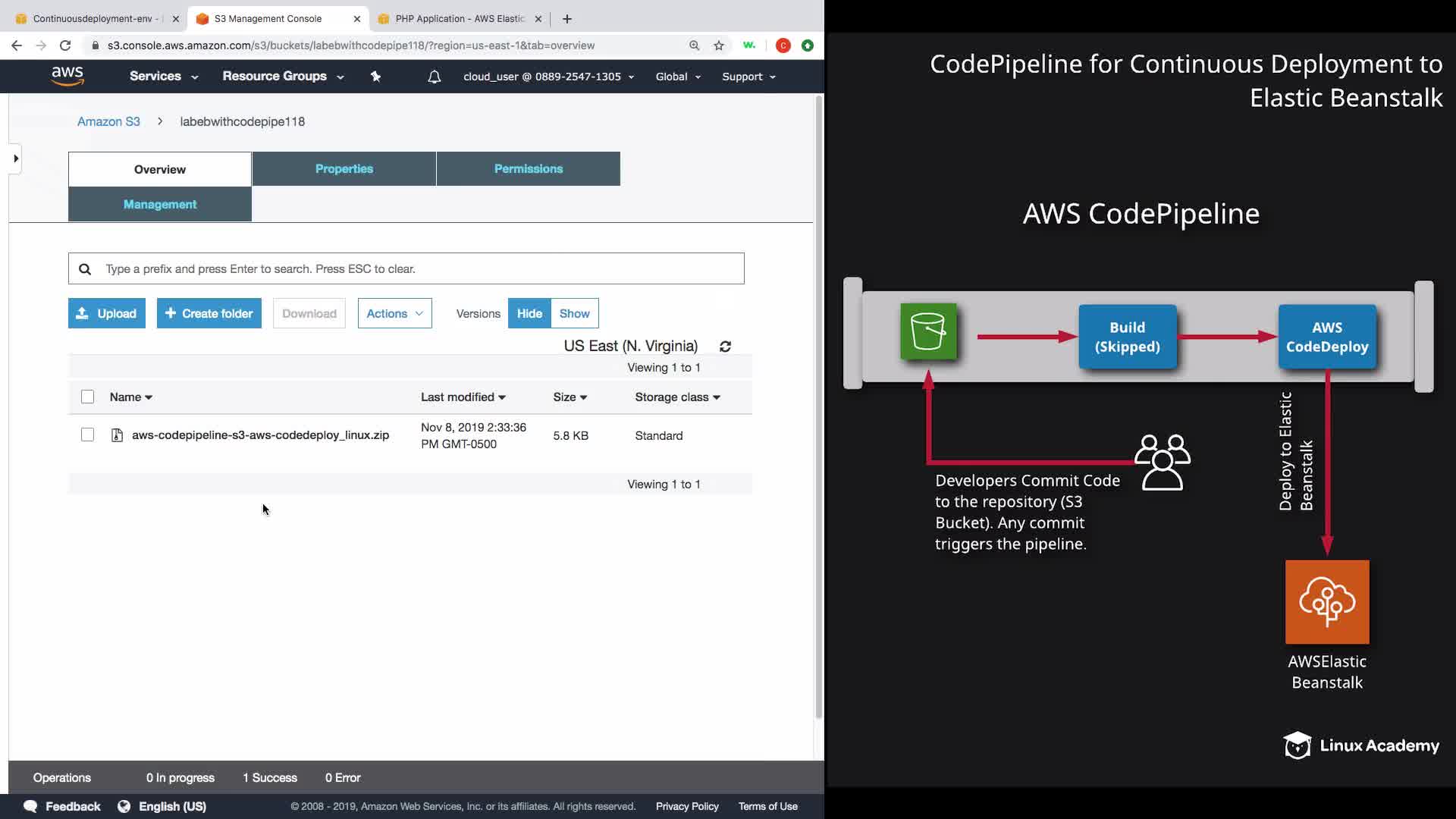The image size is (1456, 819).
Task: Click the Upload button
Action: (107, 313)
